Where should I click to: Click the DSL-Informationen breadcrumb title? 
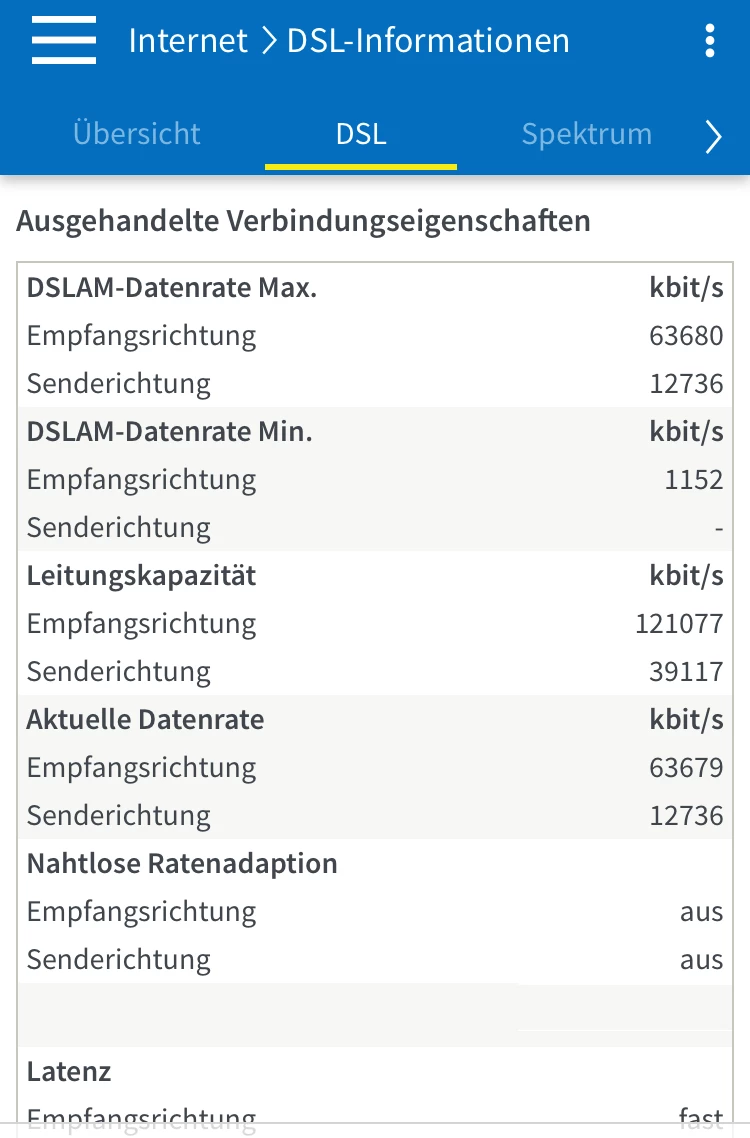tap(428, 41)
